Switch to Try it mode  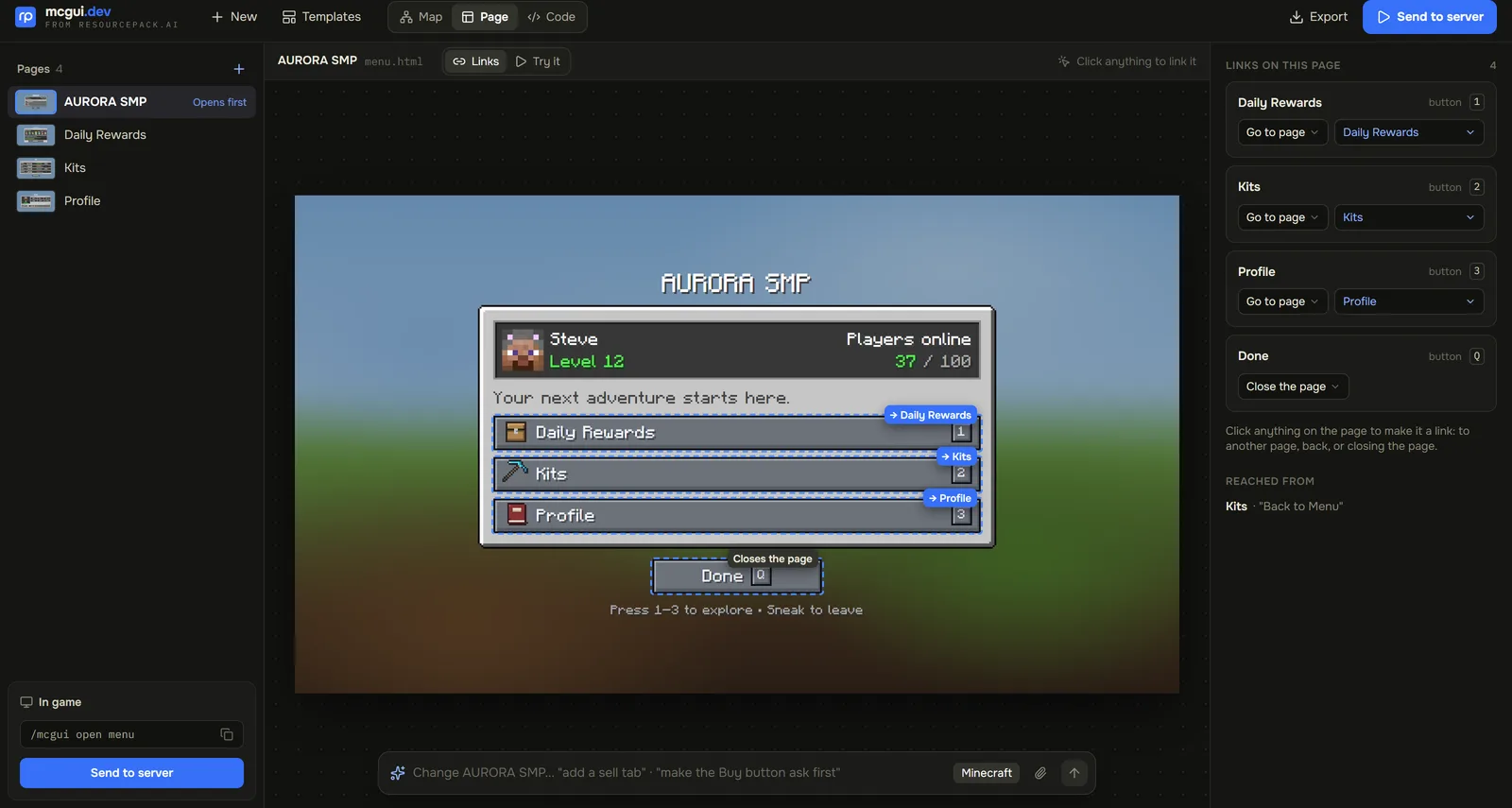(538, 61)
